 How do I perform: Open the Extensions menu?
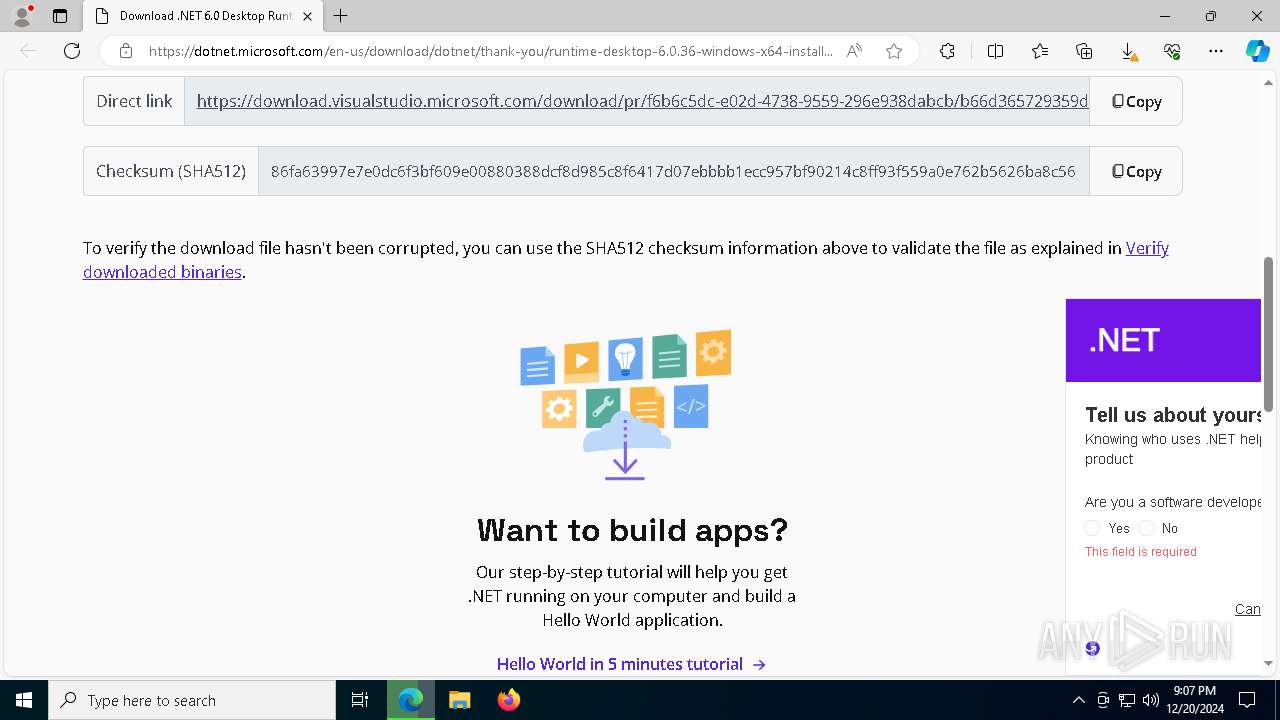[x=947, y=51]
